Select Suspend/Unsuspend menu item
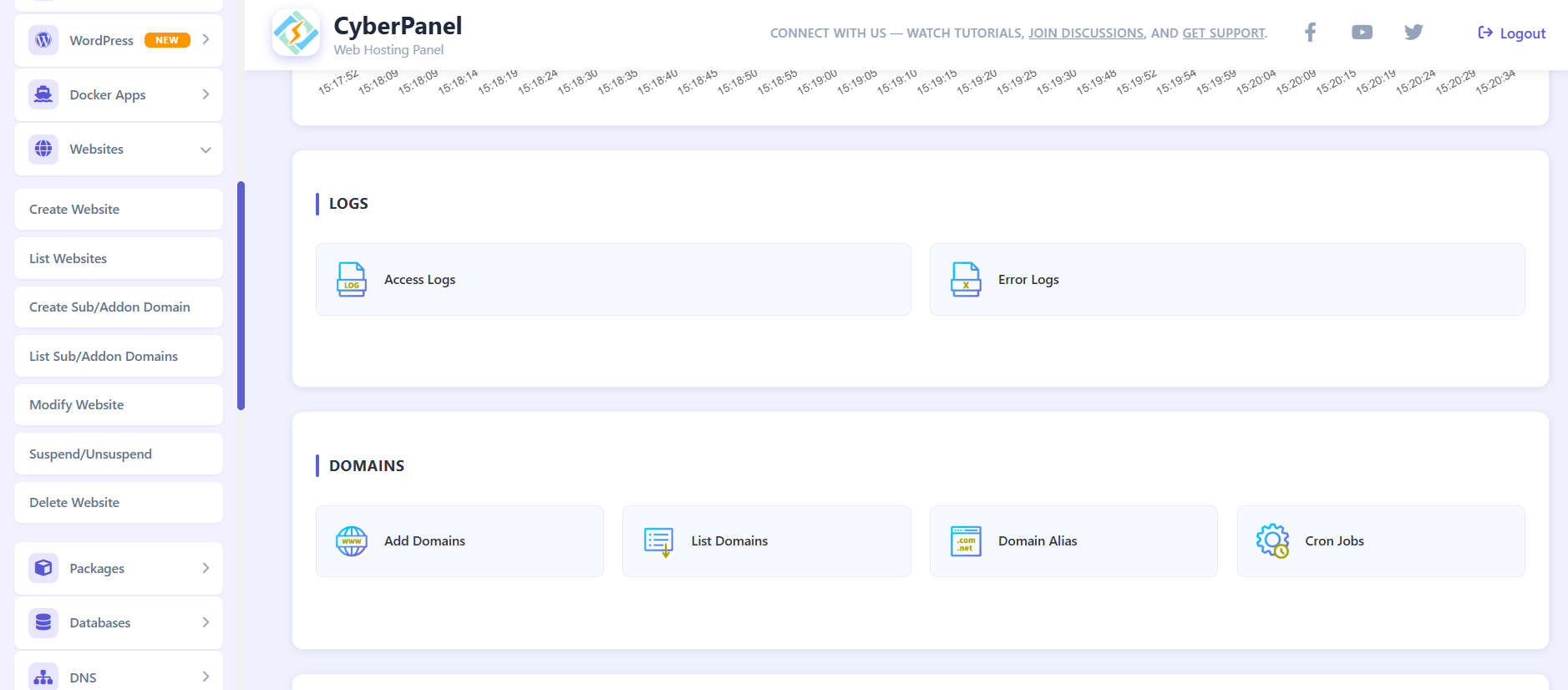Image resolution: width=1568 pixels, height=690 pixels. point(119,454)
